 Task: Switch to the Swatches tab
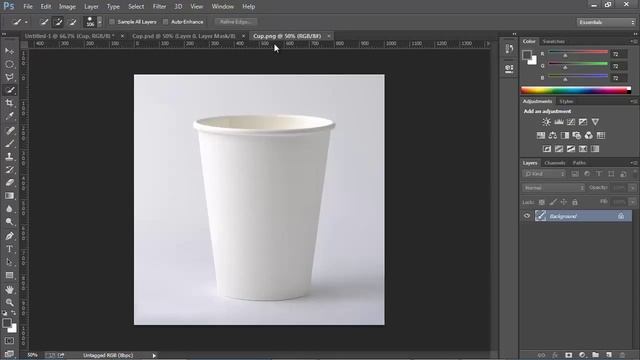(x=553, y=41)
